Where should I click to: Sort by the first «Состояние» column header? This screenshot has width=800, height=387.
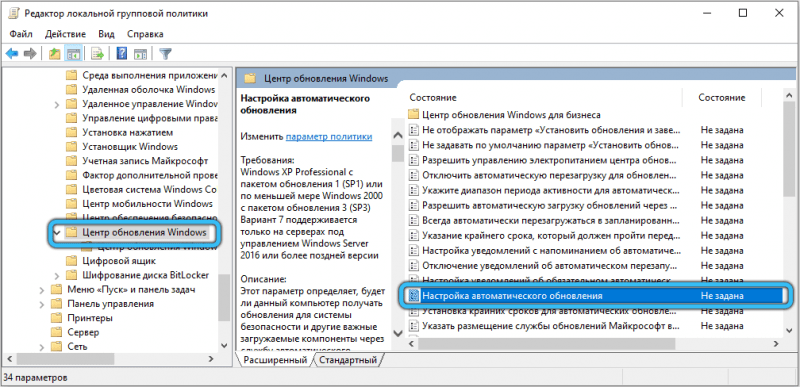(433, 97)
